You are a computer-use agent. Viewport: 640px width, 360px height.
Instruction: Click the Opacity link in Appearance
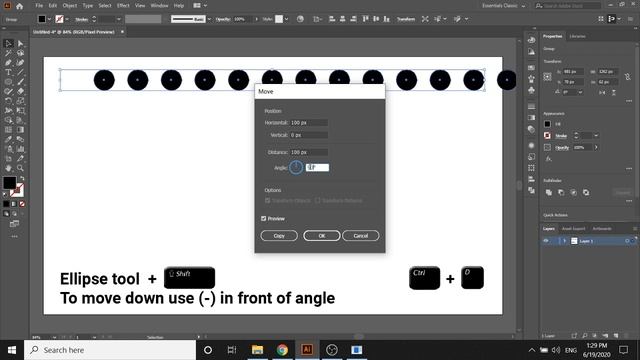[x=562, y=147]
